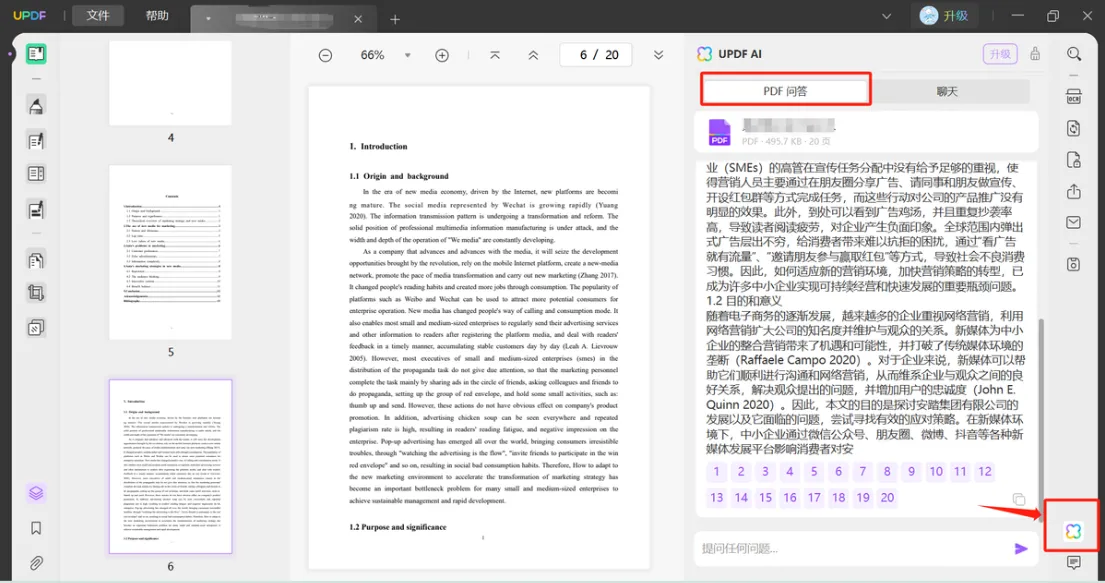Switch to the PDF 问答 tab
This screenshot has width=1105, height=583.
tap(785, 91)
